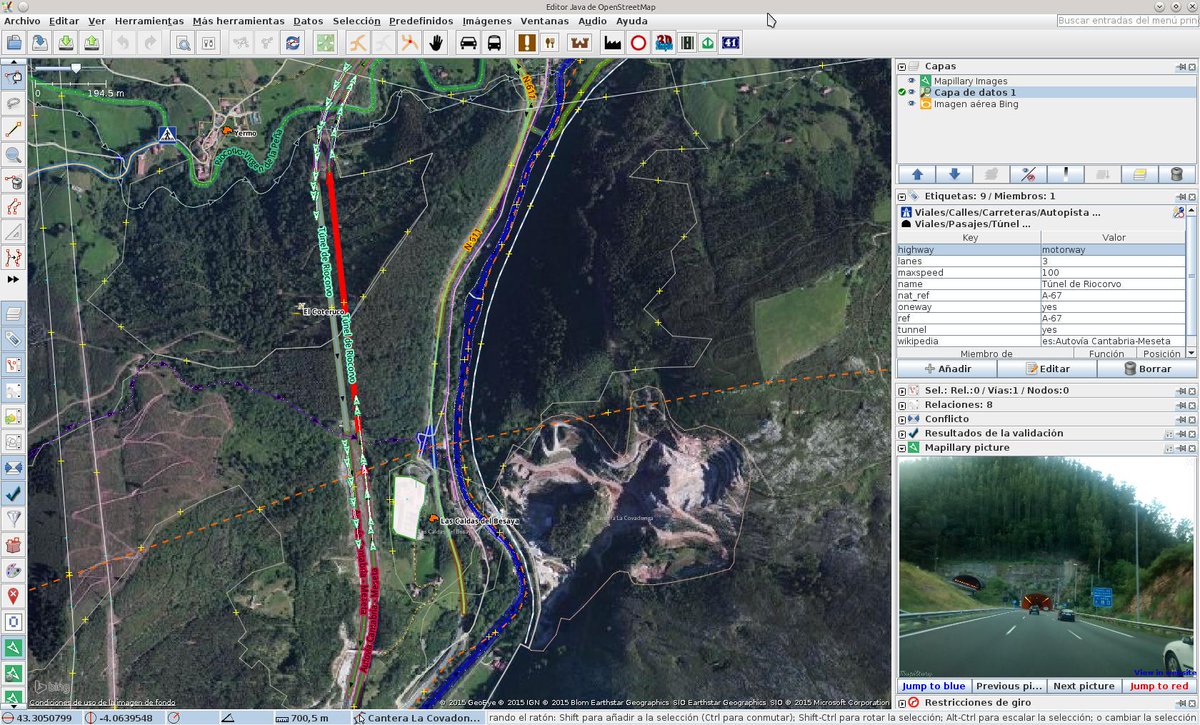
Task: Click the upload changes to OSM icon
Action: coord(91,43)
